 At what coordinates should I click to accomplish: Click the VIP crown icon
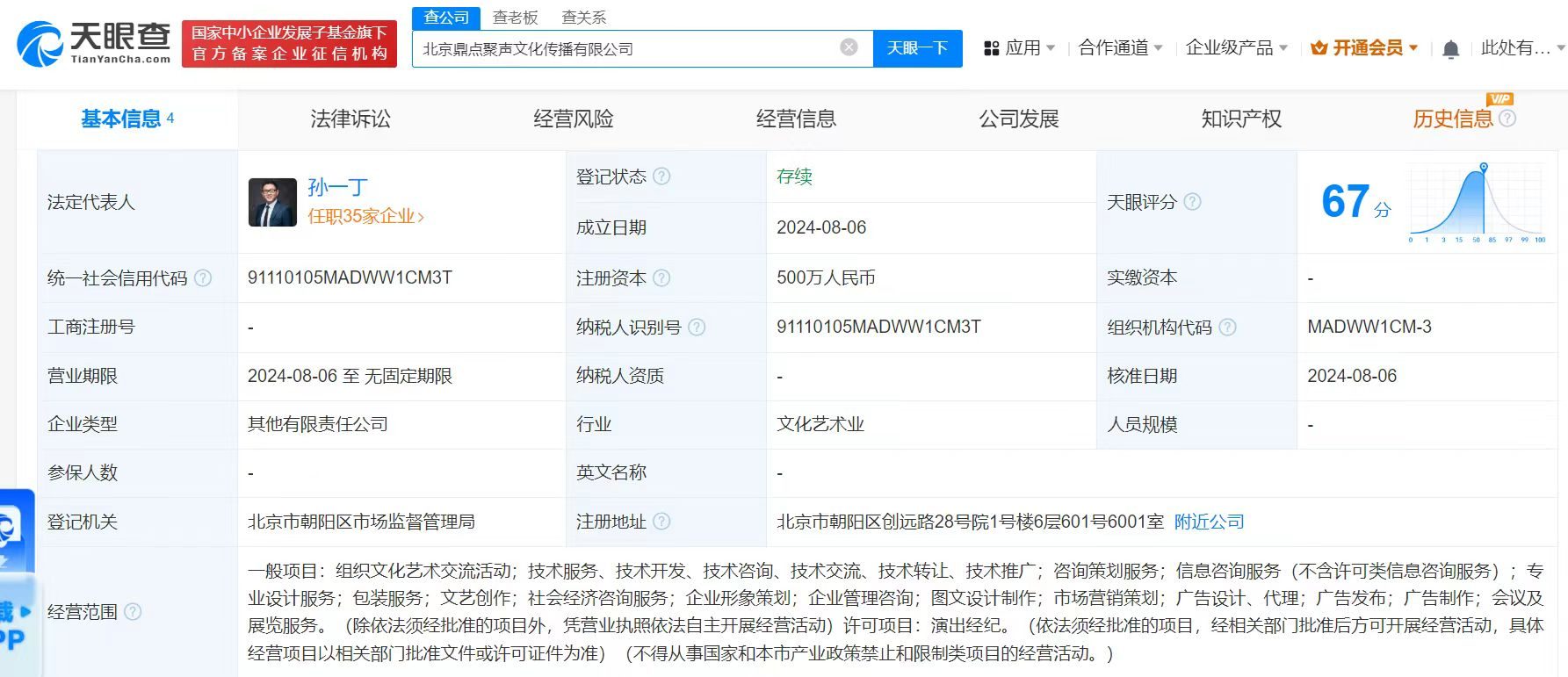pos(1319,48)
